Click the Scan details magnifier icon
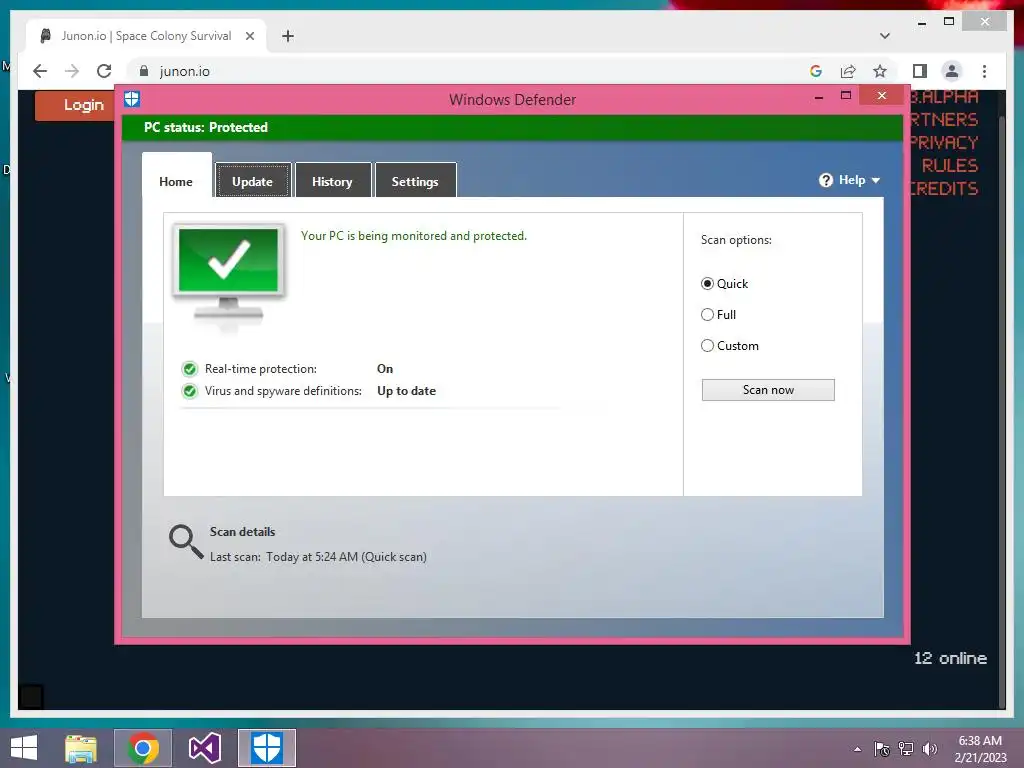 pyautogui.click(x=186, y=542)
